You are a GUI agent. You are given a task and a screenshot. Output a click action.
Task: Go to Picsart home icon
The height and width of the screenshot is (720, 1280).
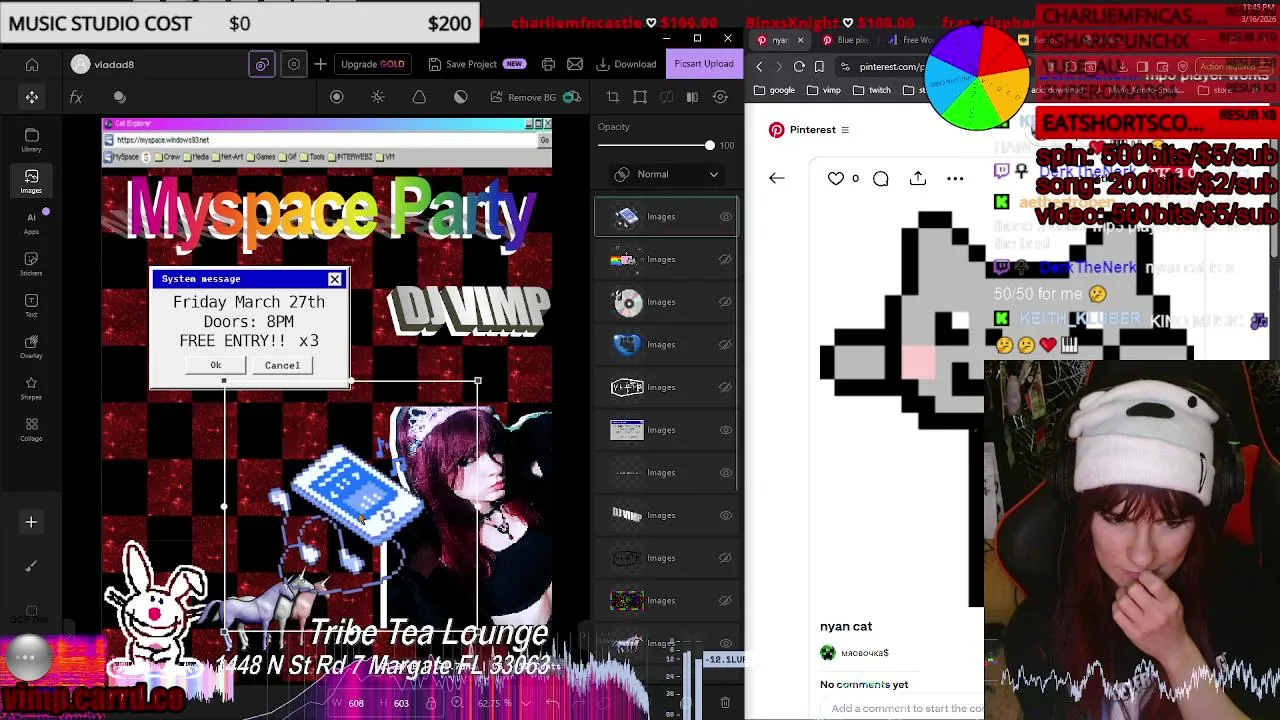coord(32,64)
